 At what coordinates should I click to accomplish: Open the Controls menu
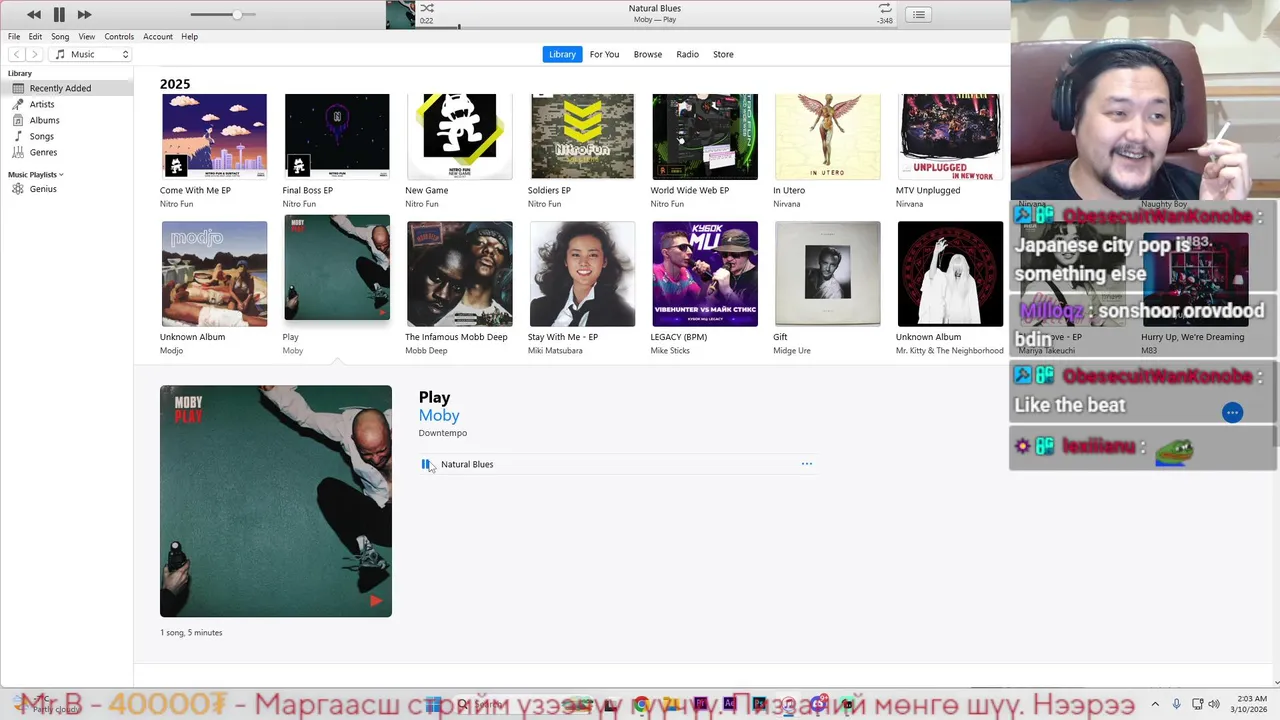coord(119,36)
